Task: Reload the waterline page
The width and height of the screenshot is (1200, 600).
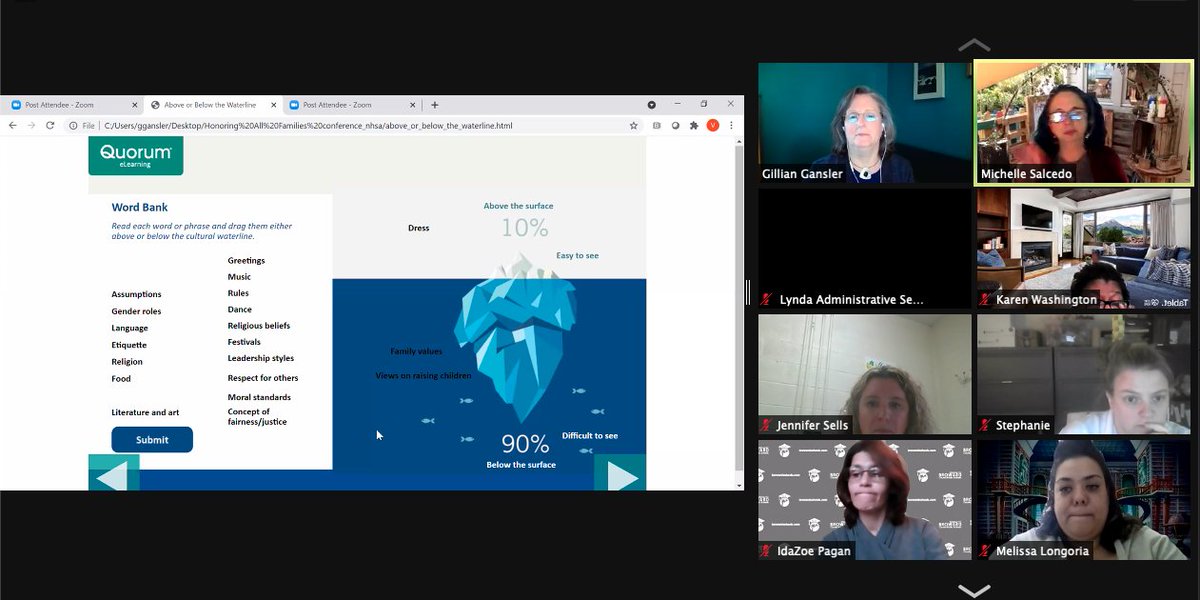Action: coord(50,126)
